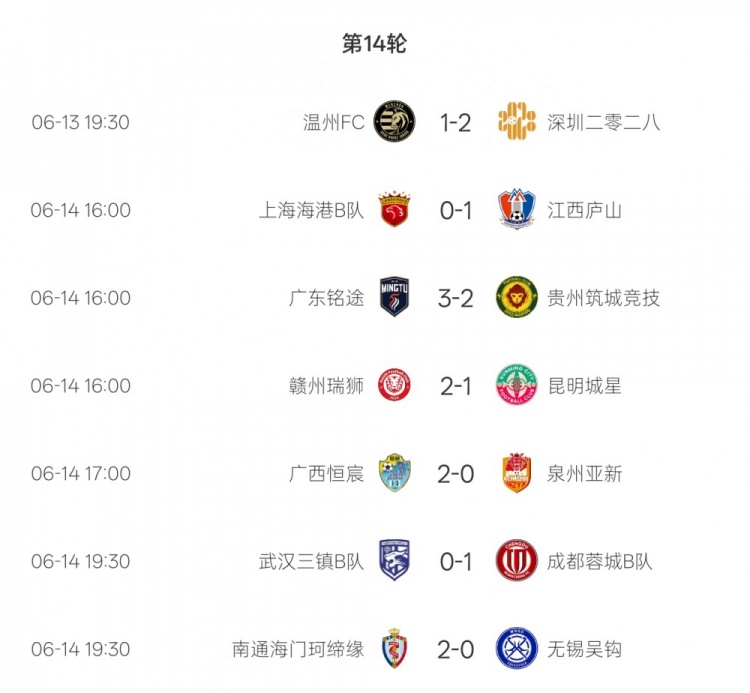Open the 赣州瑞狮 red round crest
750x693 pixels.
393,385
